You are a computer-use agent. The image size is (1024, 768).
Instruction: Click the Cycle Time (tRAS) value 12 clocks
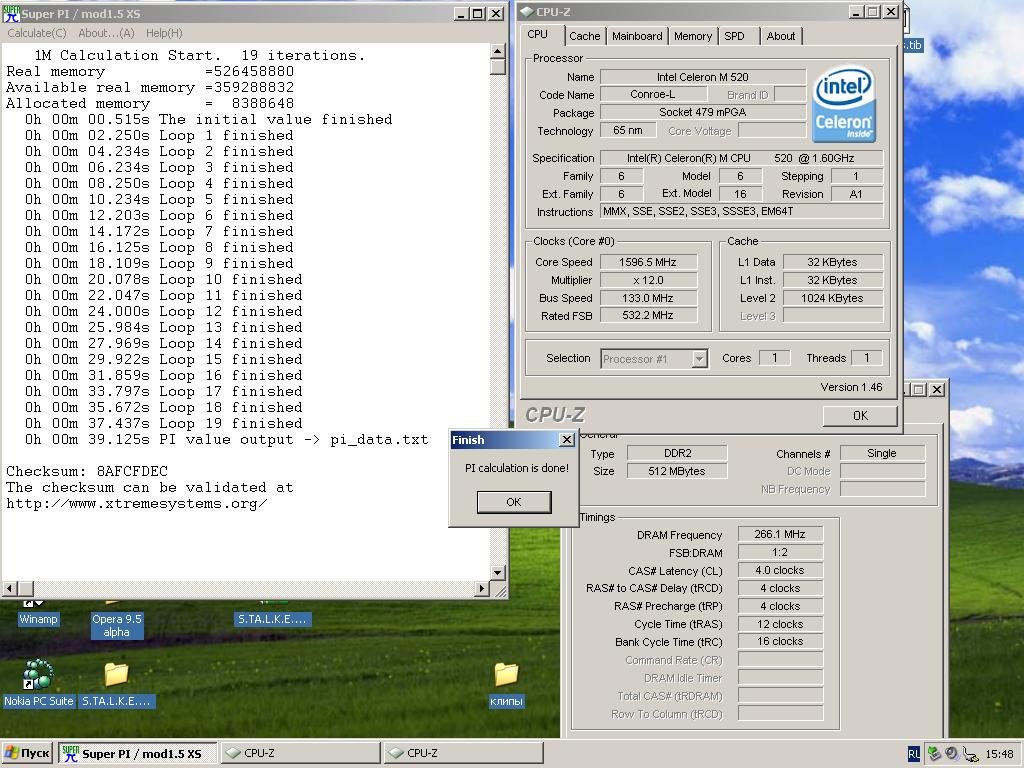(x=780, y=624)
